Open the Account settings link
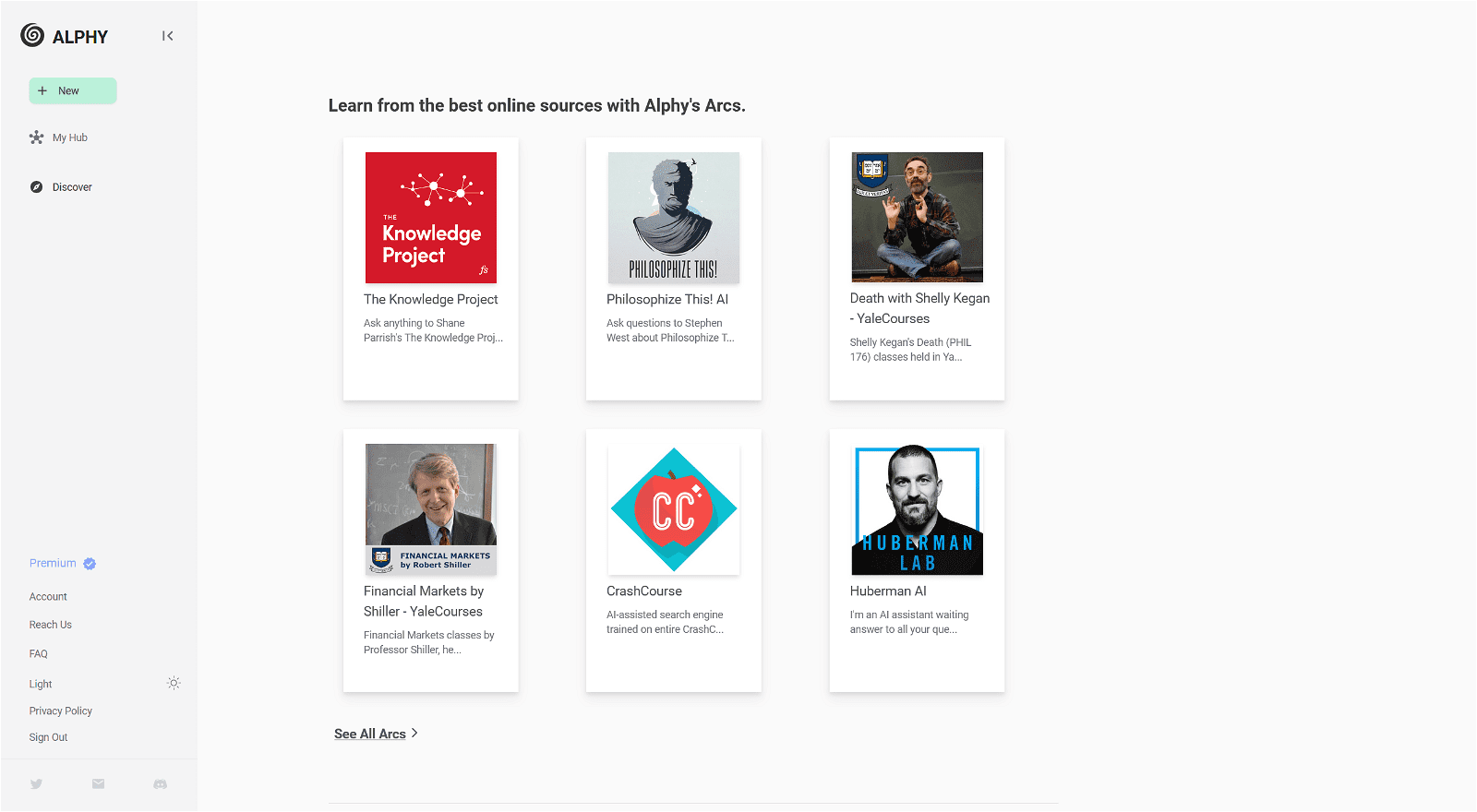The image size is (1477, 812). 48,597
